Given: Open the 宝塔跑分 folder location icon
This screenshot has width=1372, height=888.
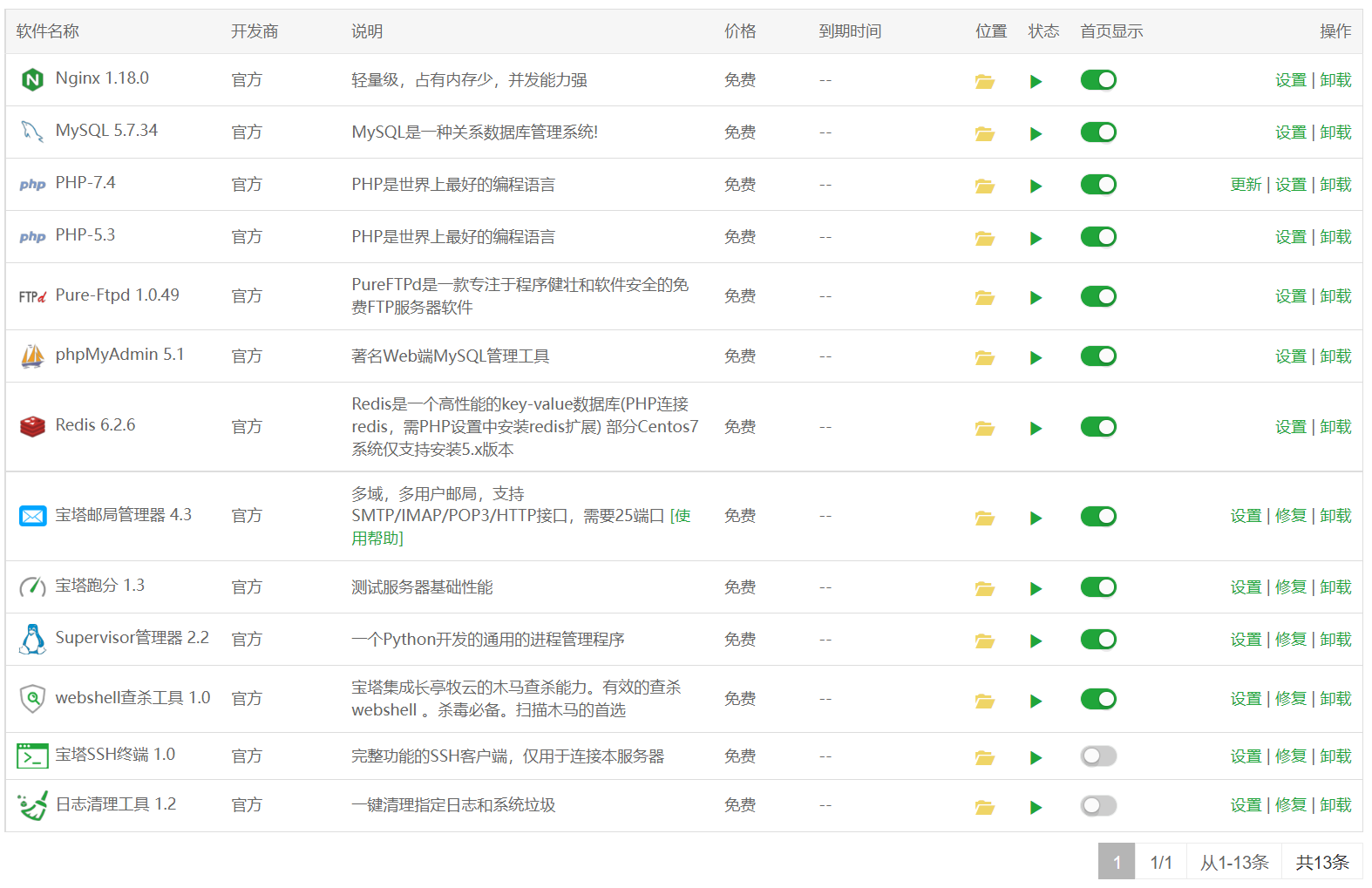Looking at the screenshot, I should [985, 588].
